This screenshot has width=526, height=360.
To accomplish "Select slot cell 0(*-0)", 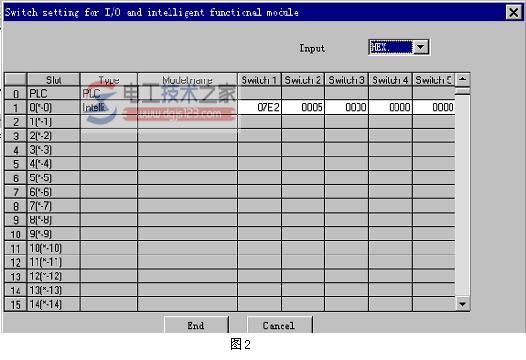I will 53,107.
